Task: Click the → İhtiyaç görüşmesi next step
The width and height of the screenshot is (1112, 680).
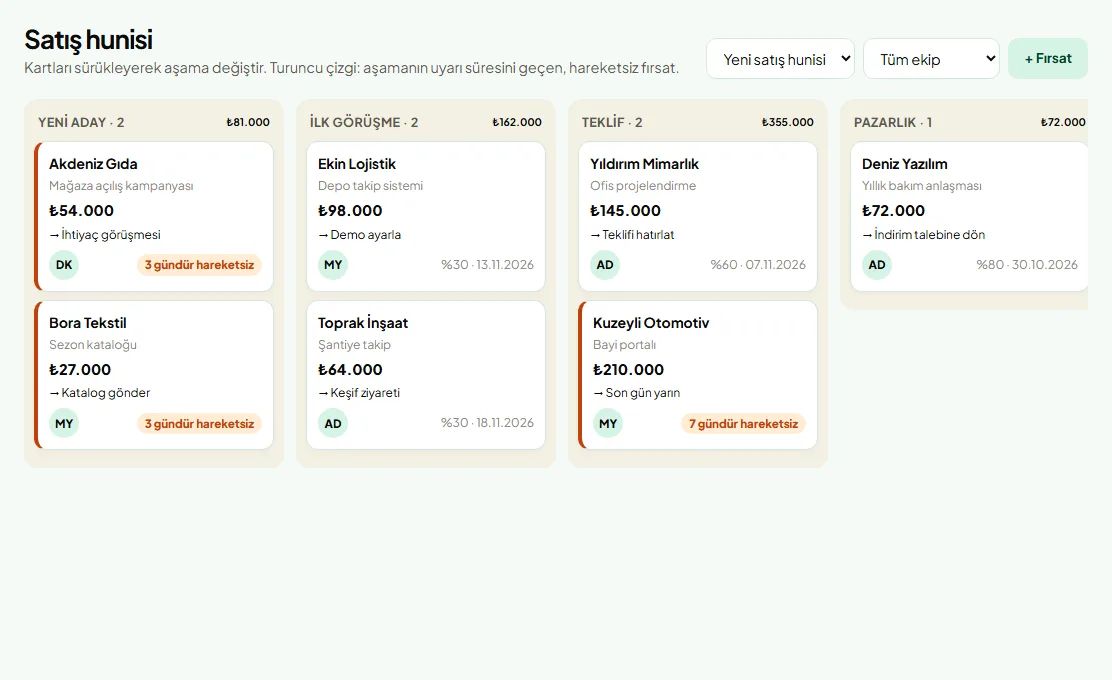Action: (105, 235)
